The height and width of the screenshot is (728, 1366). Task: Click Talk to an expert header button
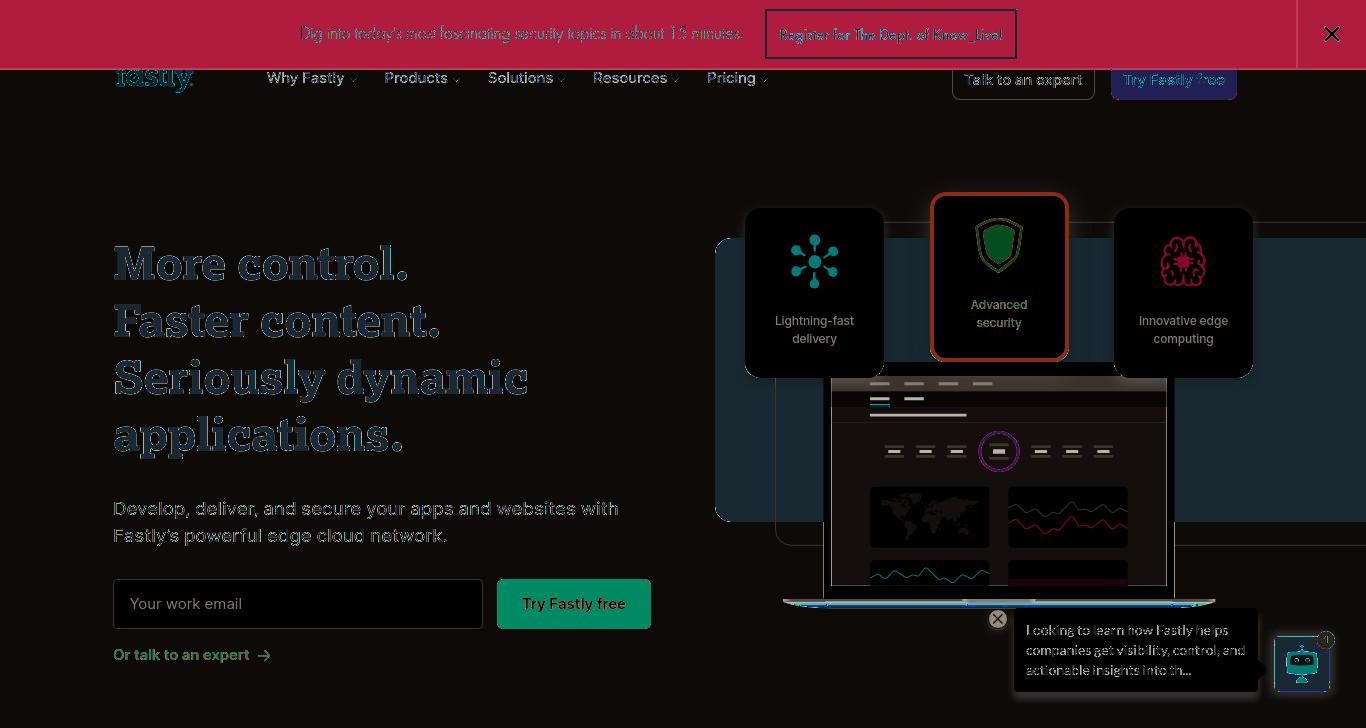1023,81
